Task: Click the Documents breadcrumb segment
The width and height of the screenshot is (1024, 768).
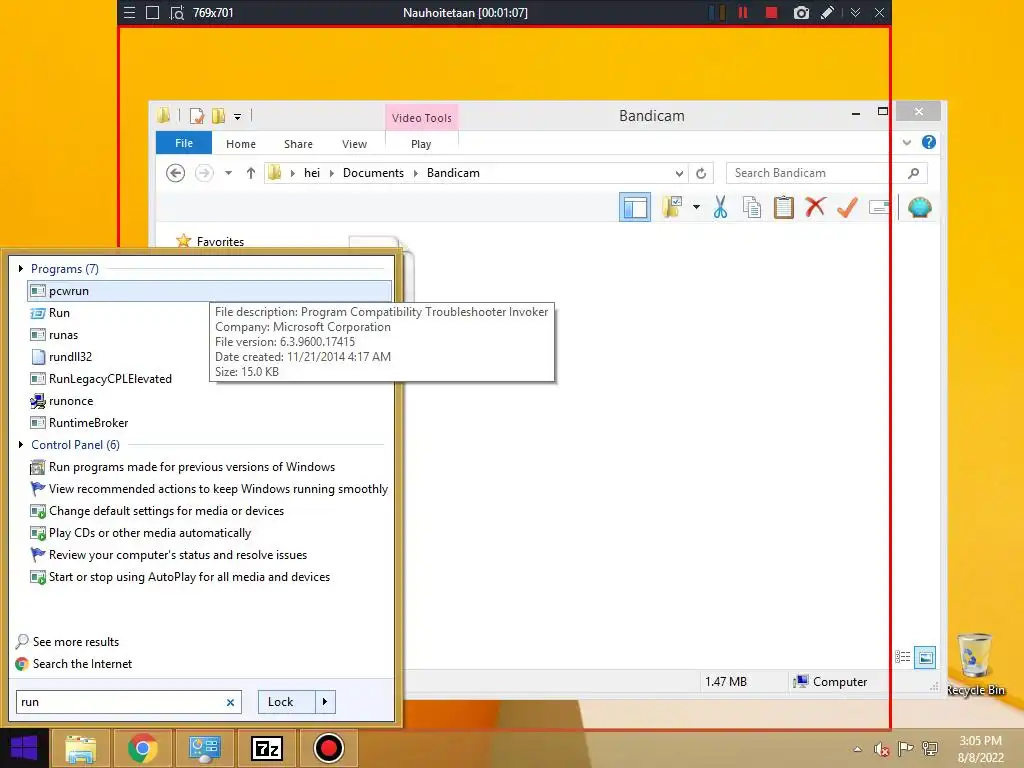Action: coord(373,173)
